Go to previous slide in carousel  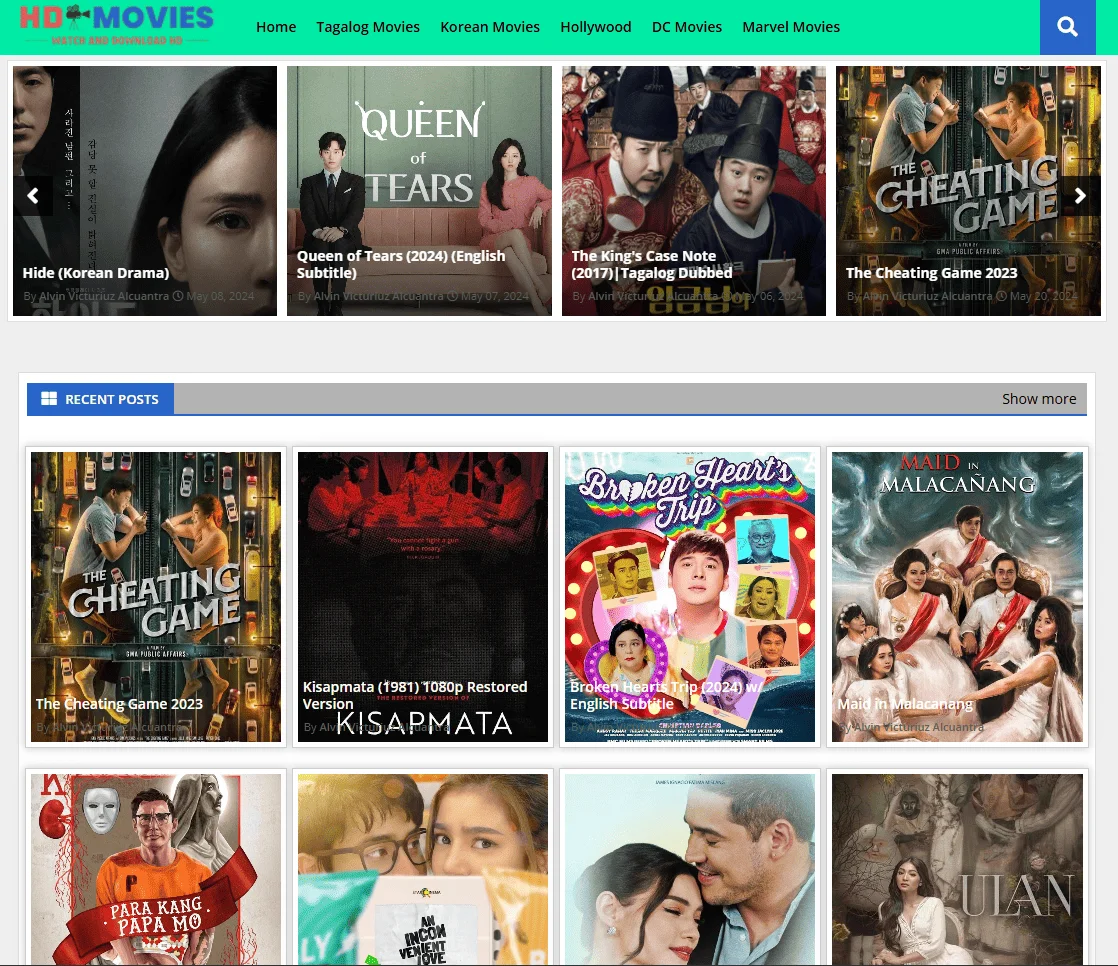pos(33,195)
